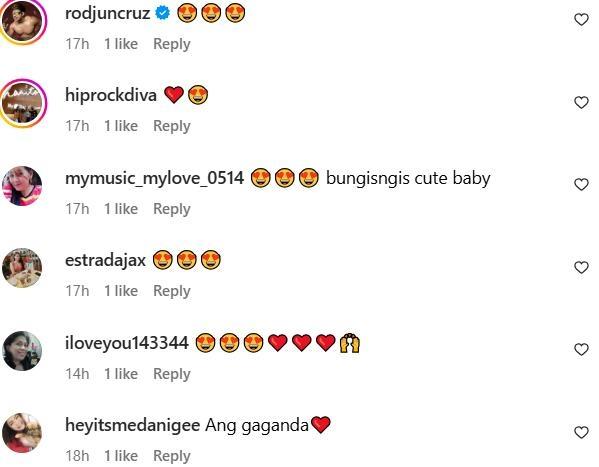Reply to rodjuncruz's comment

pyautogui.click(x=172, y=44)
